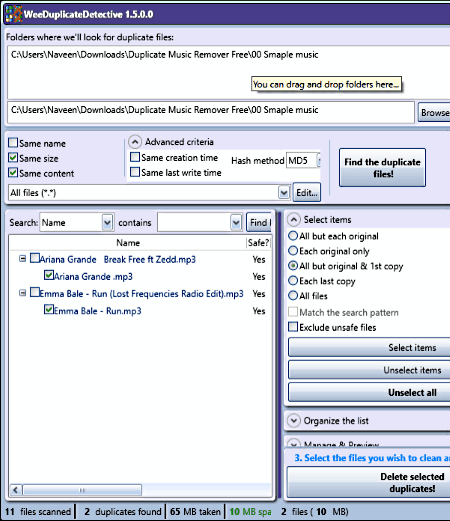Uncheck the Same content checkbox
The image size is (450, 521).
[13, 173]
